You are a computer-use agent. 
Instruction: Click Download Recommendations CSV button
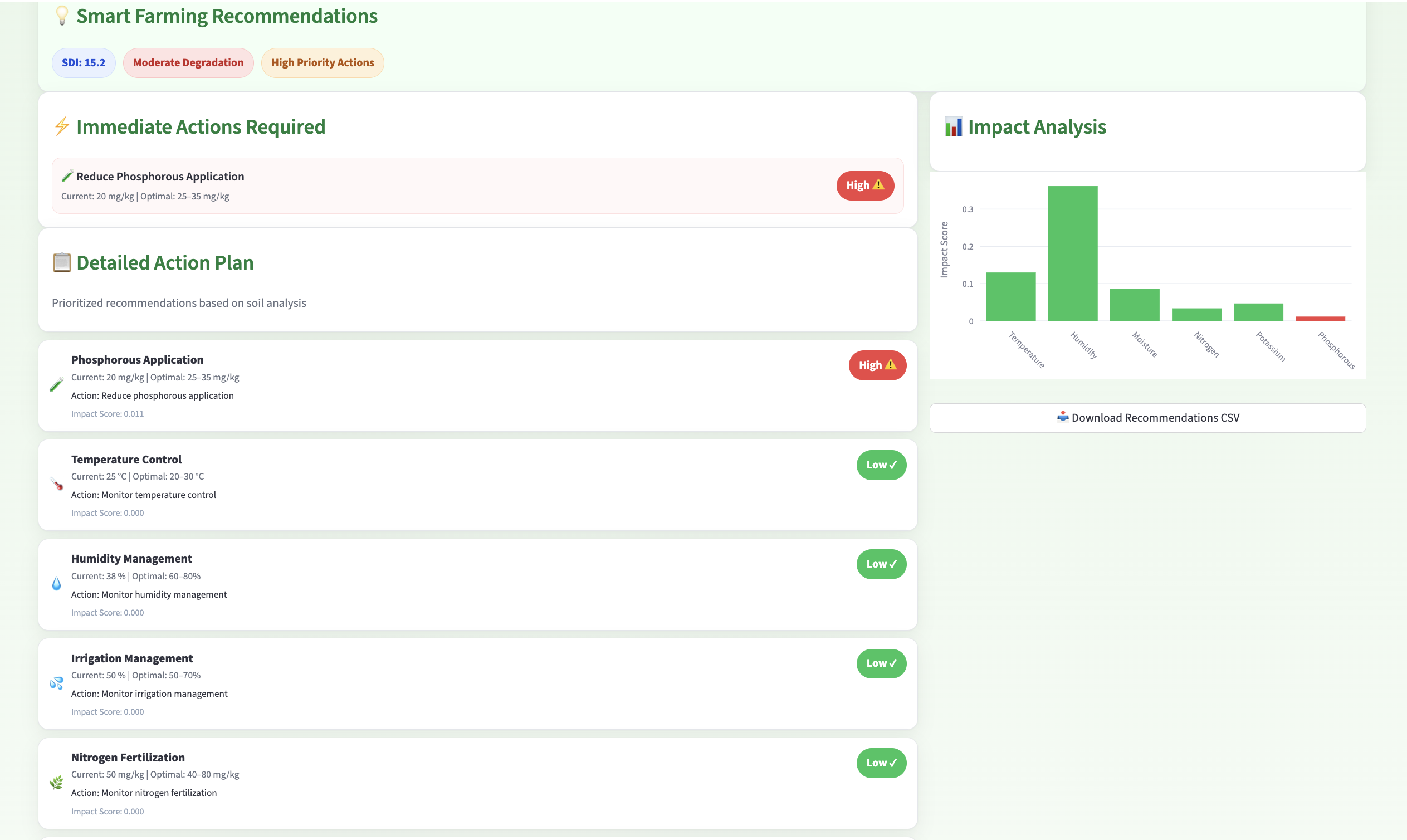(x=1147, y=418)
